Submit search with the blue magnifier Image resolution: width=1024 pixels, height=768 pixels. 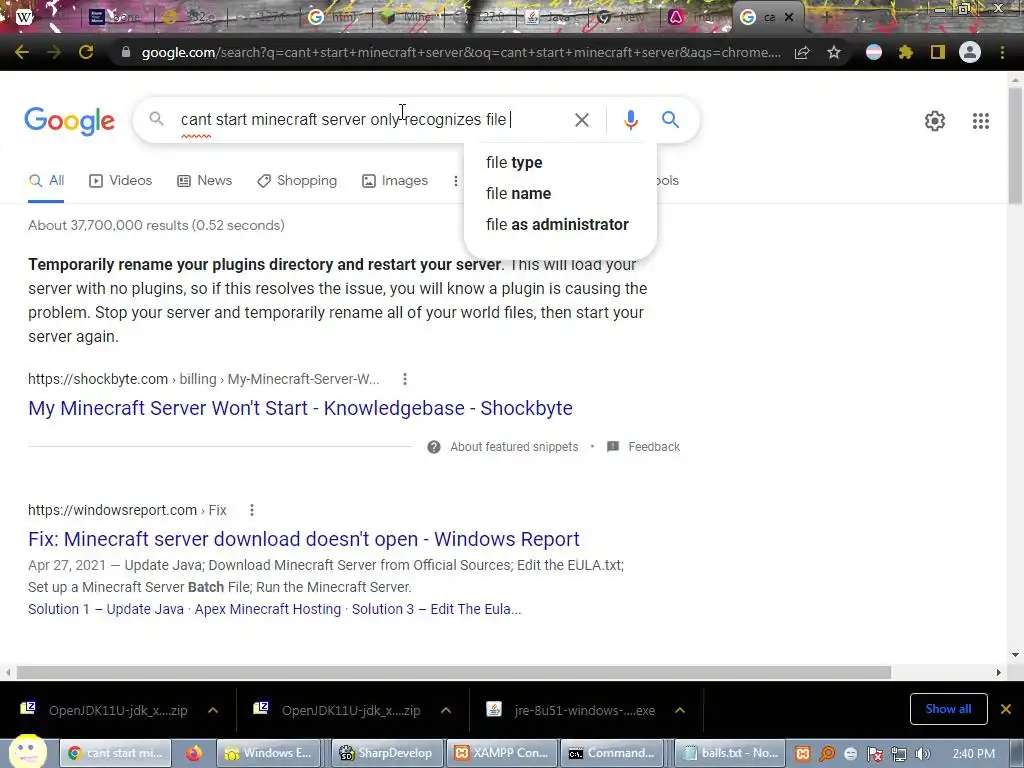[x=670, y=120]
